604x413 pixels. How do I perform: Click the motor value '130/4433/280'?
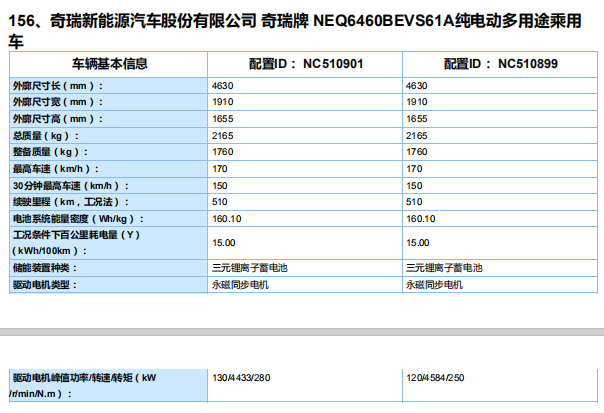[x=241, y=378]
